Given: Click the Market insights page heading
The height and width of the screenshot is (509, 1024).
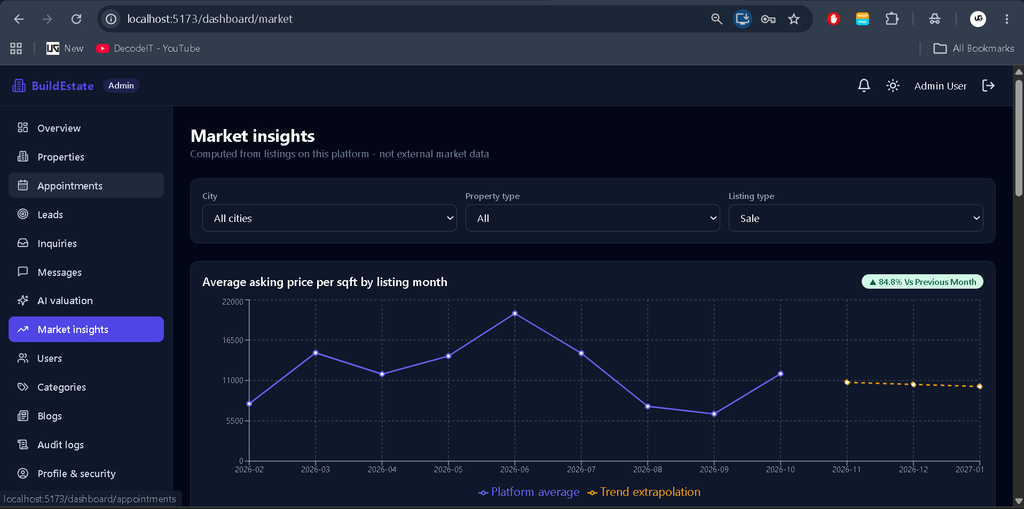Looking at the screenshot, I should (x=253, y=136).
